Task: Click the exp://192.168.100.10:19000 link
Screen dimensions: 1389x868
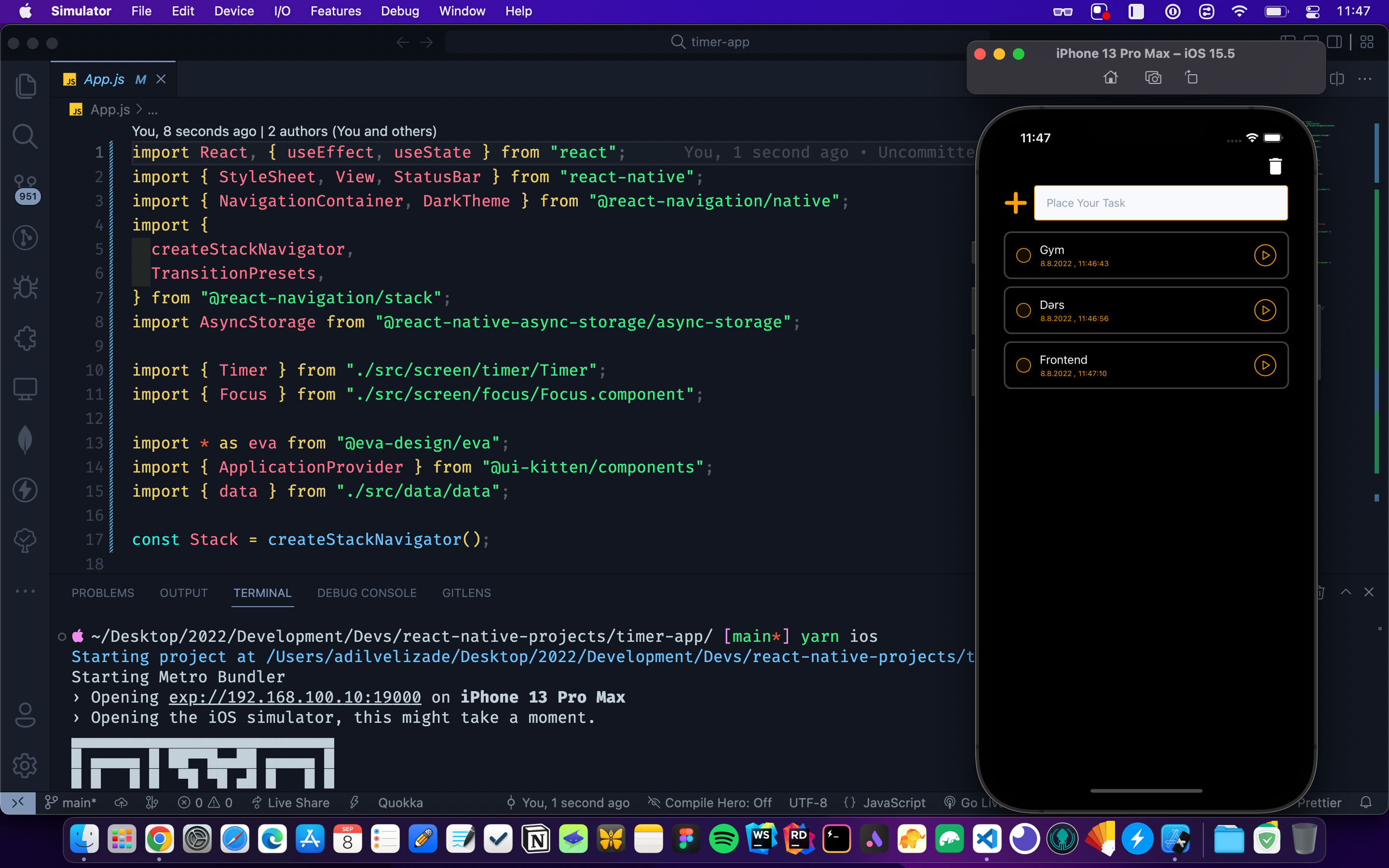Action: 295,697
